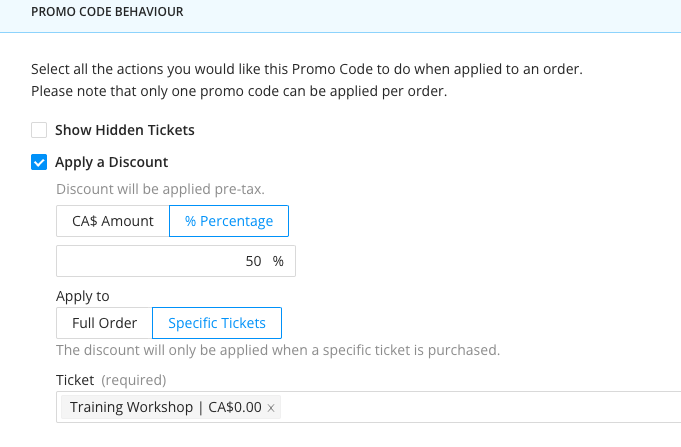Screen dimensions: 681x447
Task: Switch discount type to CA$ Amount
Action: [113, 221]
